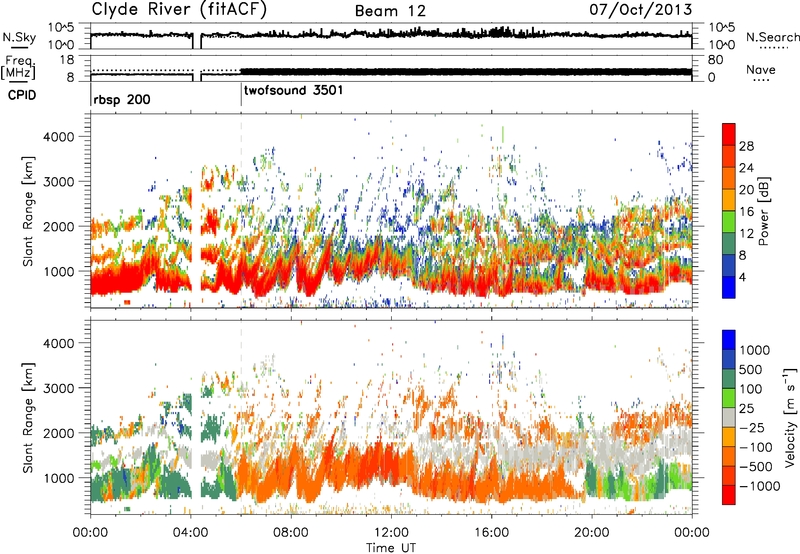This screenshot has width=800, height=554.
Task: Click the red top segment of Power colorbar
Action: pyautogui.click(x=729, y=134)
